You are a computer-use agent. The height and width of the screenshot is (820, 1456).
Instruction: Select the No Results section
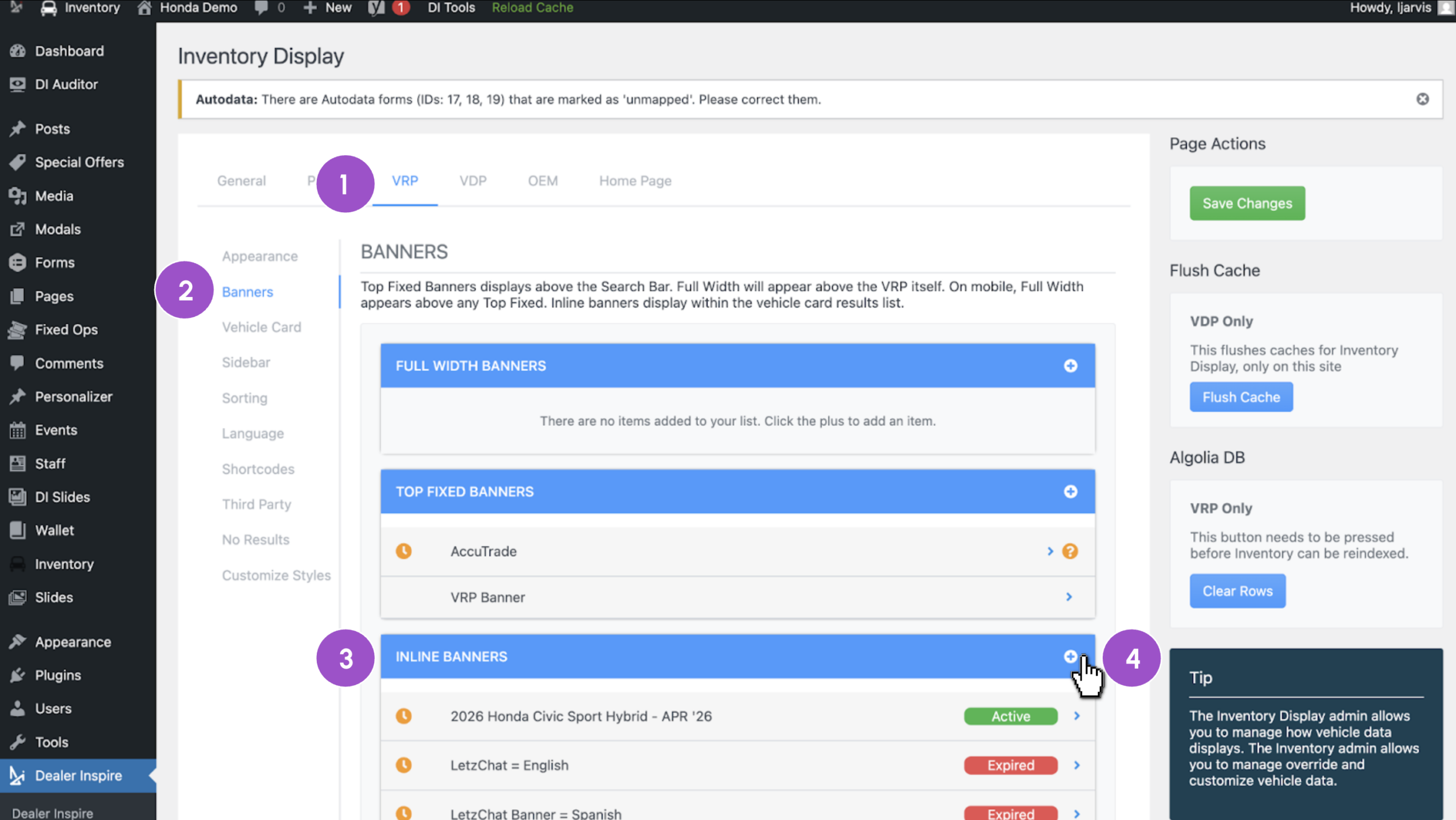pos(255,539)
